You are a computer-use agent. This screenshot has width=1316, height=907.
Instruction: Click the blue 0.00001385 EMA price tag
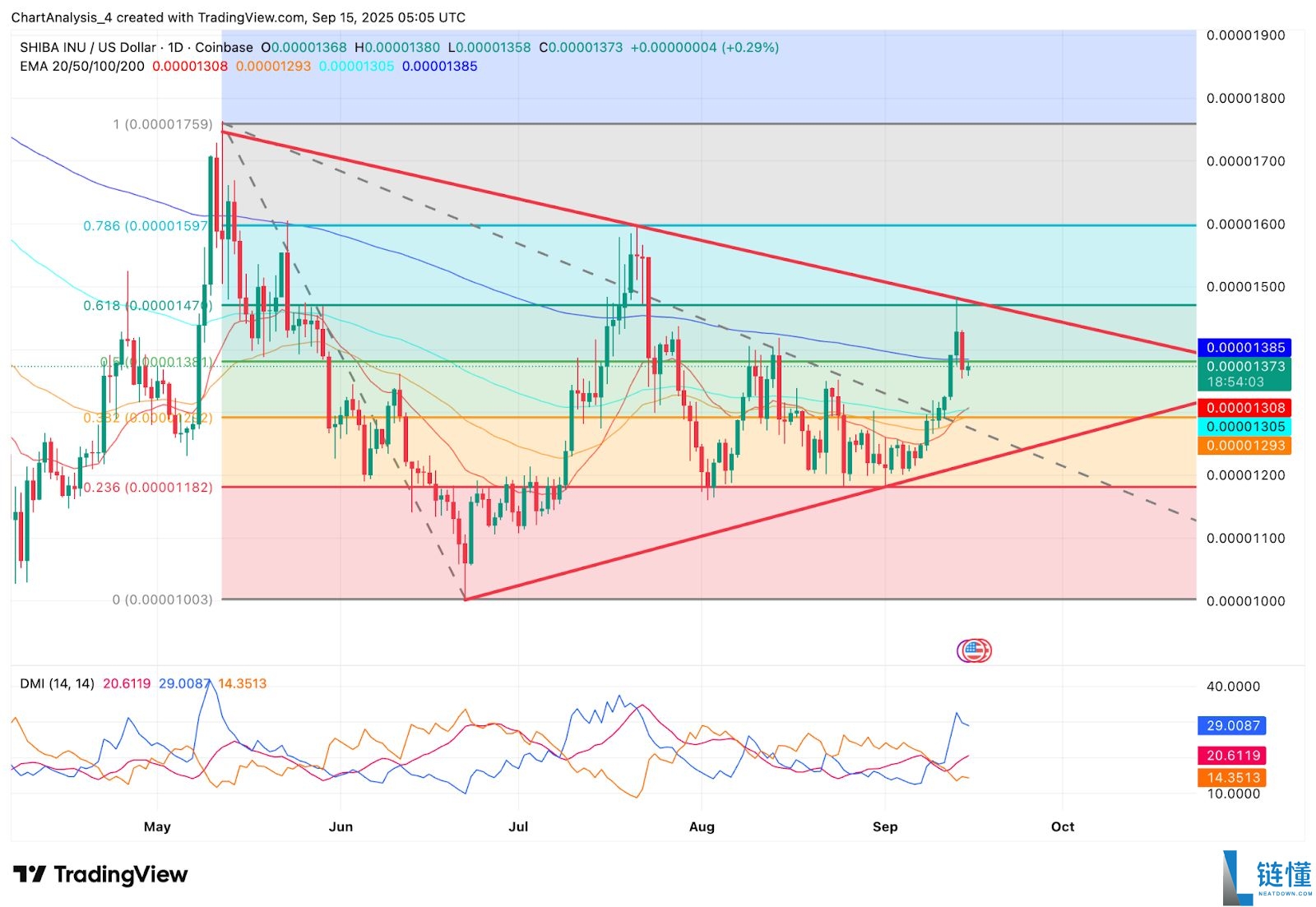(1244, 348)
